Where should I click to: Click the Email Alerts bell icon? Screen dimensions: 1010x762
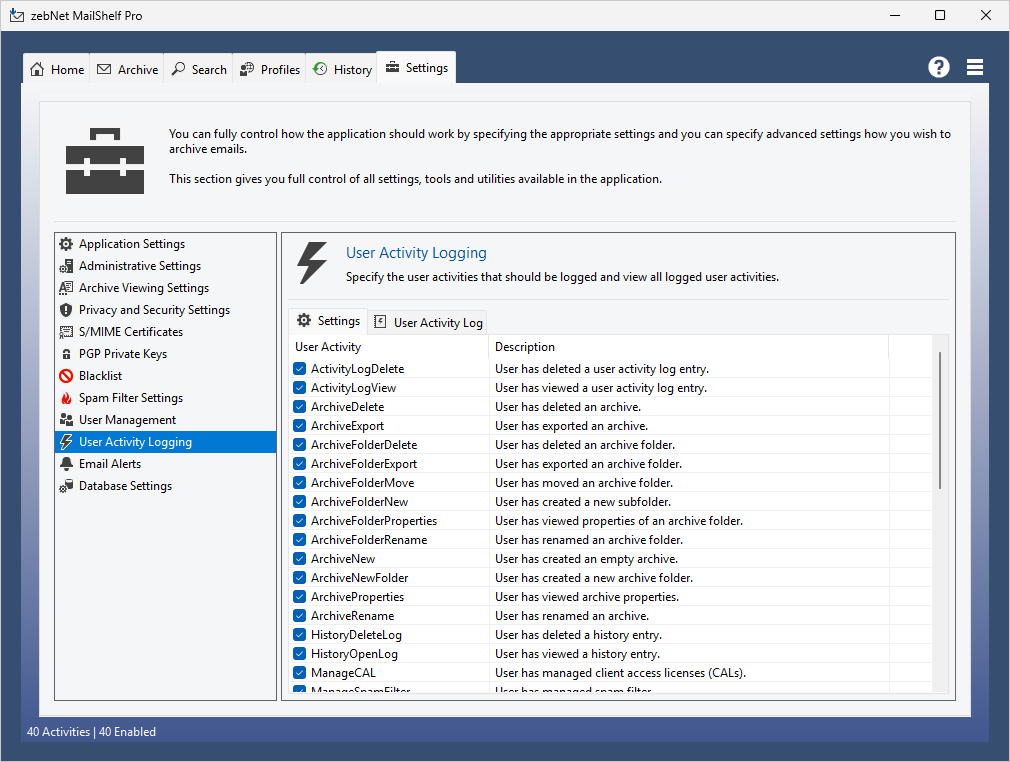click(66, 464)
